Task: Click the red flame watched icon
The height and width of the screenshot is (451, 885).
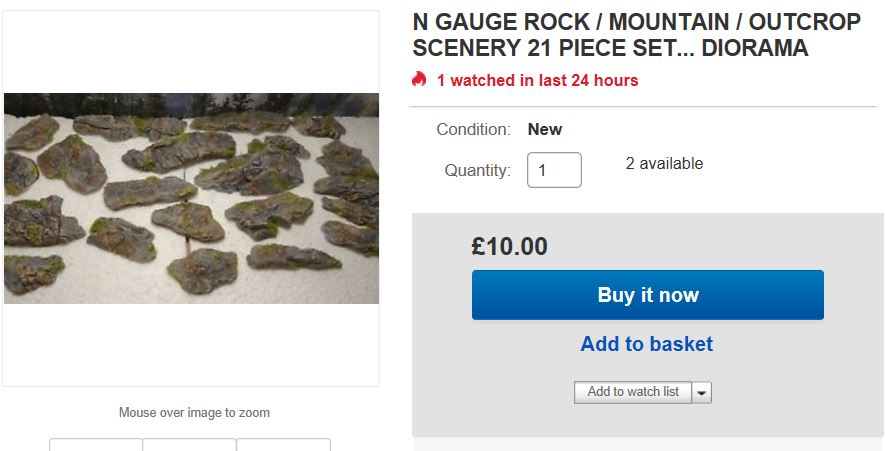Action: (419, 79)
